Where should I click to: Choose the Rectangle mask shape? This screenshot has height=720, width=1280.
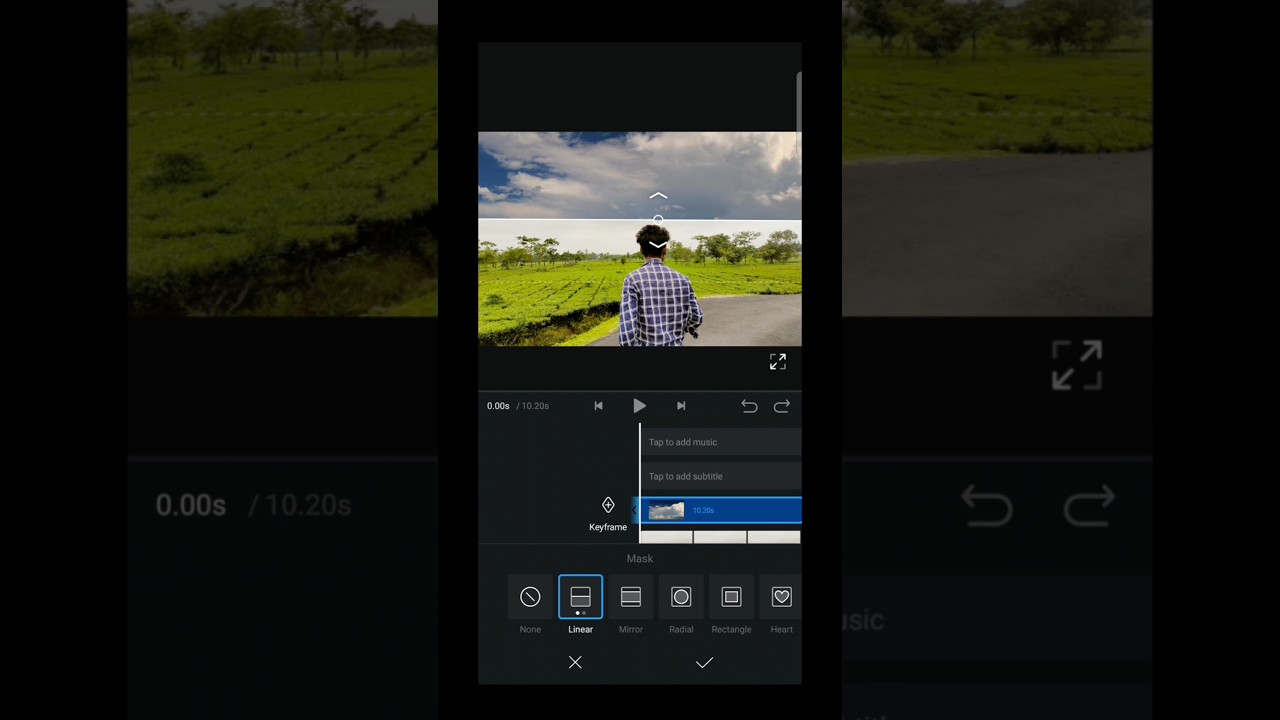[731, 597]
